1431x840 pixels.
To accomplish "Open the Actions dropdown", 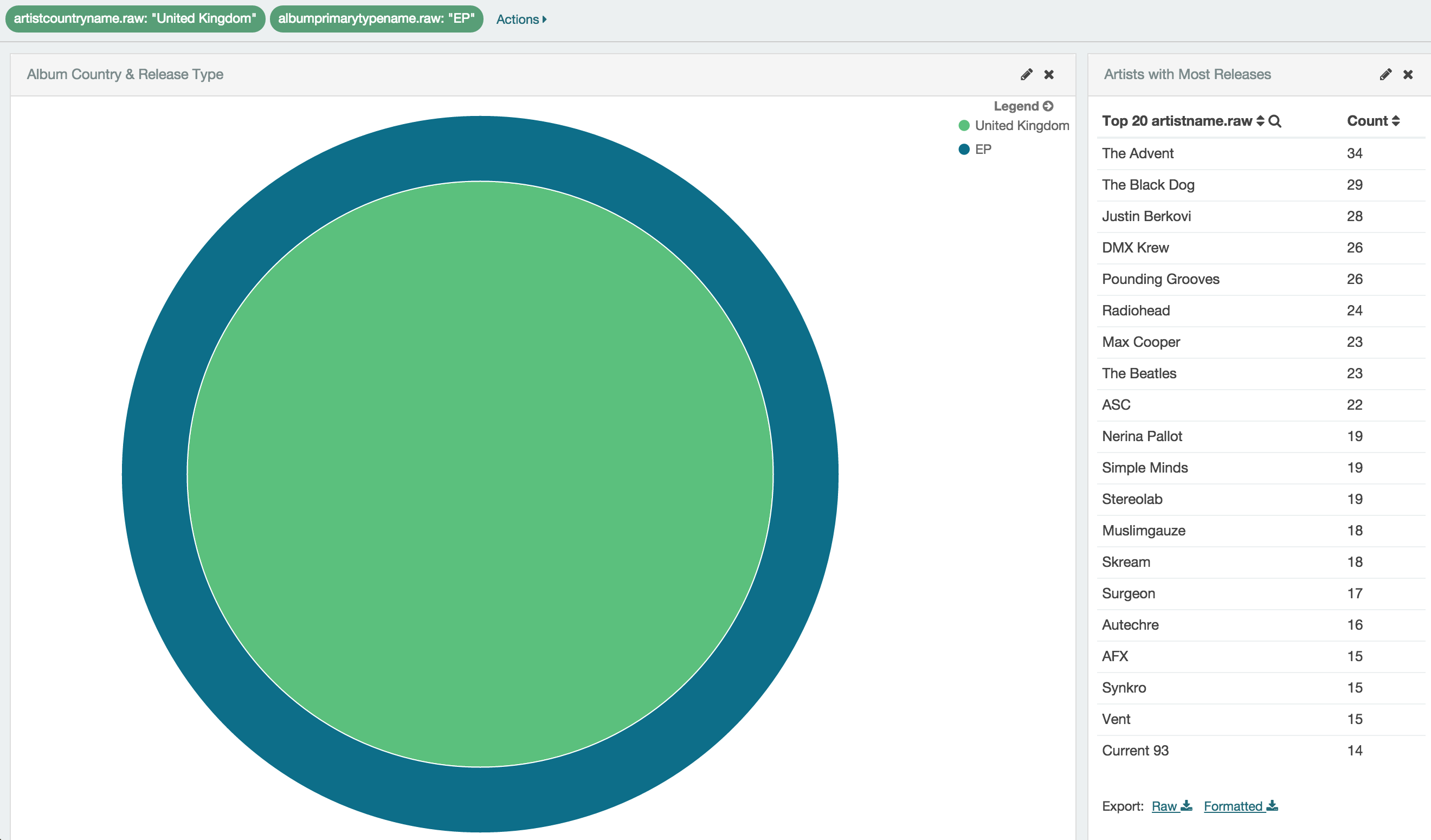I will point(521,20).
